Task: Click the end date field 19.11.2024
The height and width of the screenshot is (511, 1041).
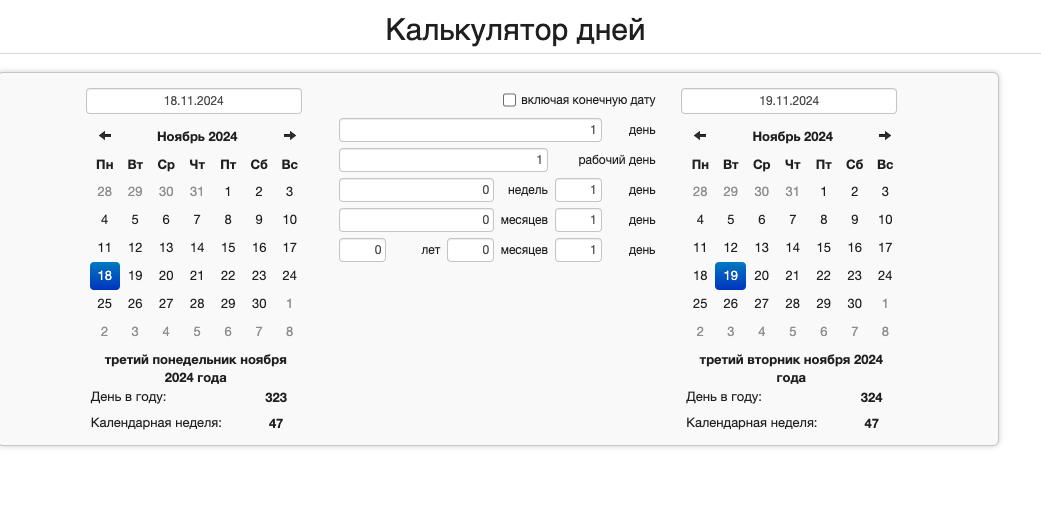Action: (788, 101)
